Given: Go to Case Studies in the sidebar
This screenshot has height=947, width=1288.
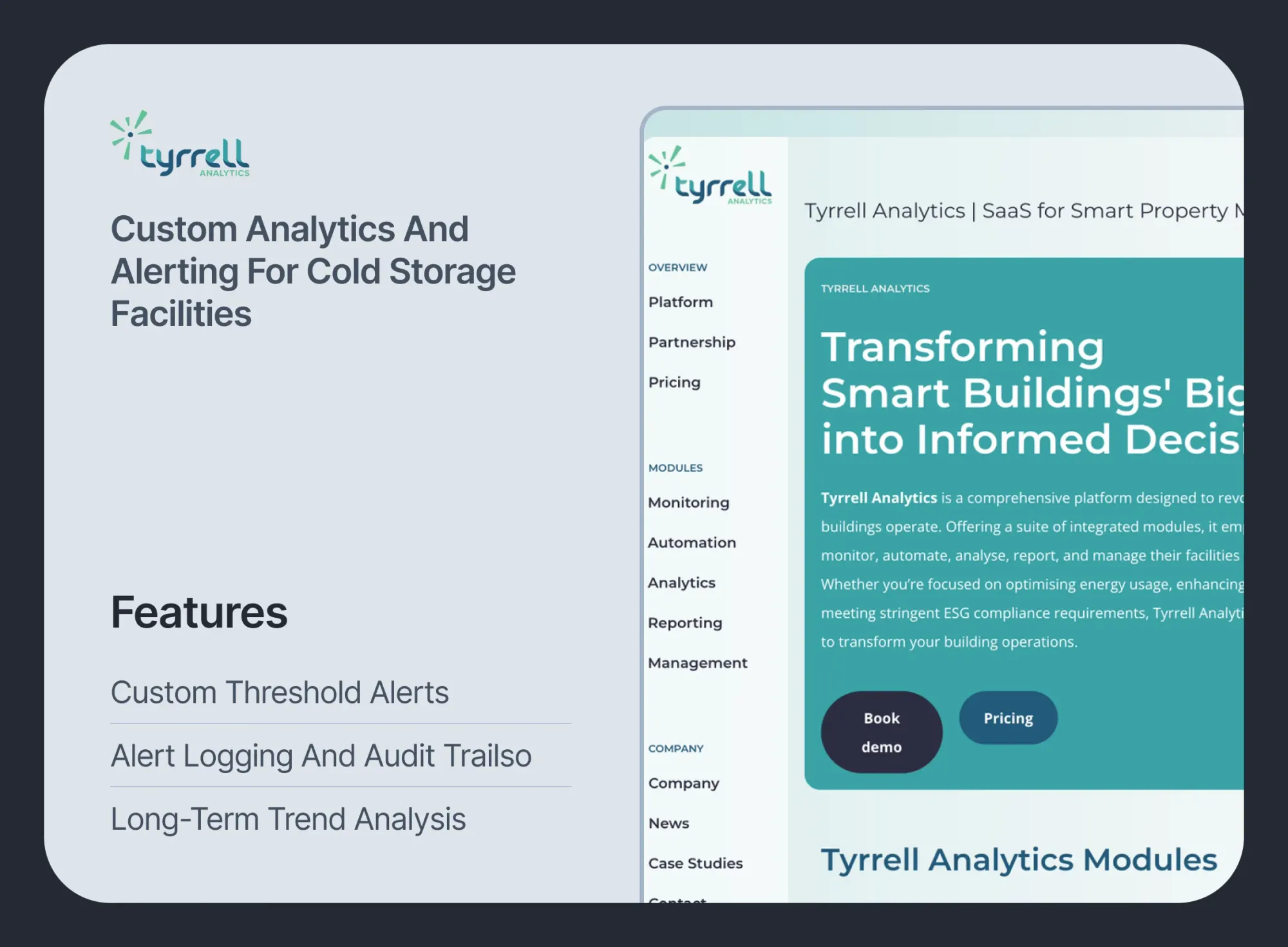Looking at the screenshot, I should tap(696, 863).
